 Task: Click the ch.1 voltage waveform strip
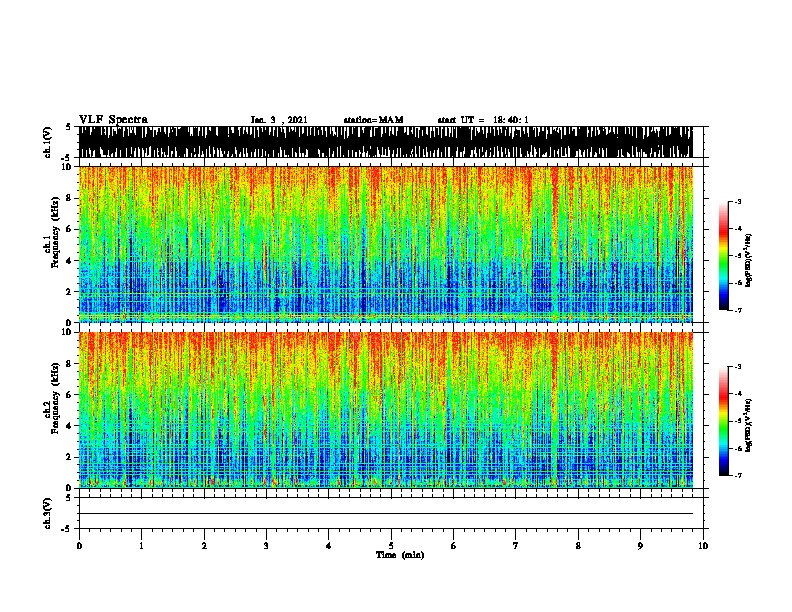click(x=386, y=142)
